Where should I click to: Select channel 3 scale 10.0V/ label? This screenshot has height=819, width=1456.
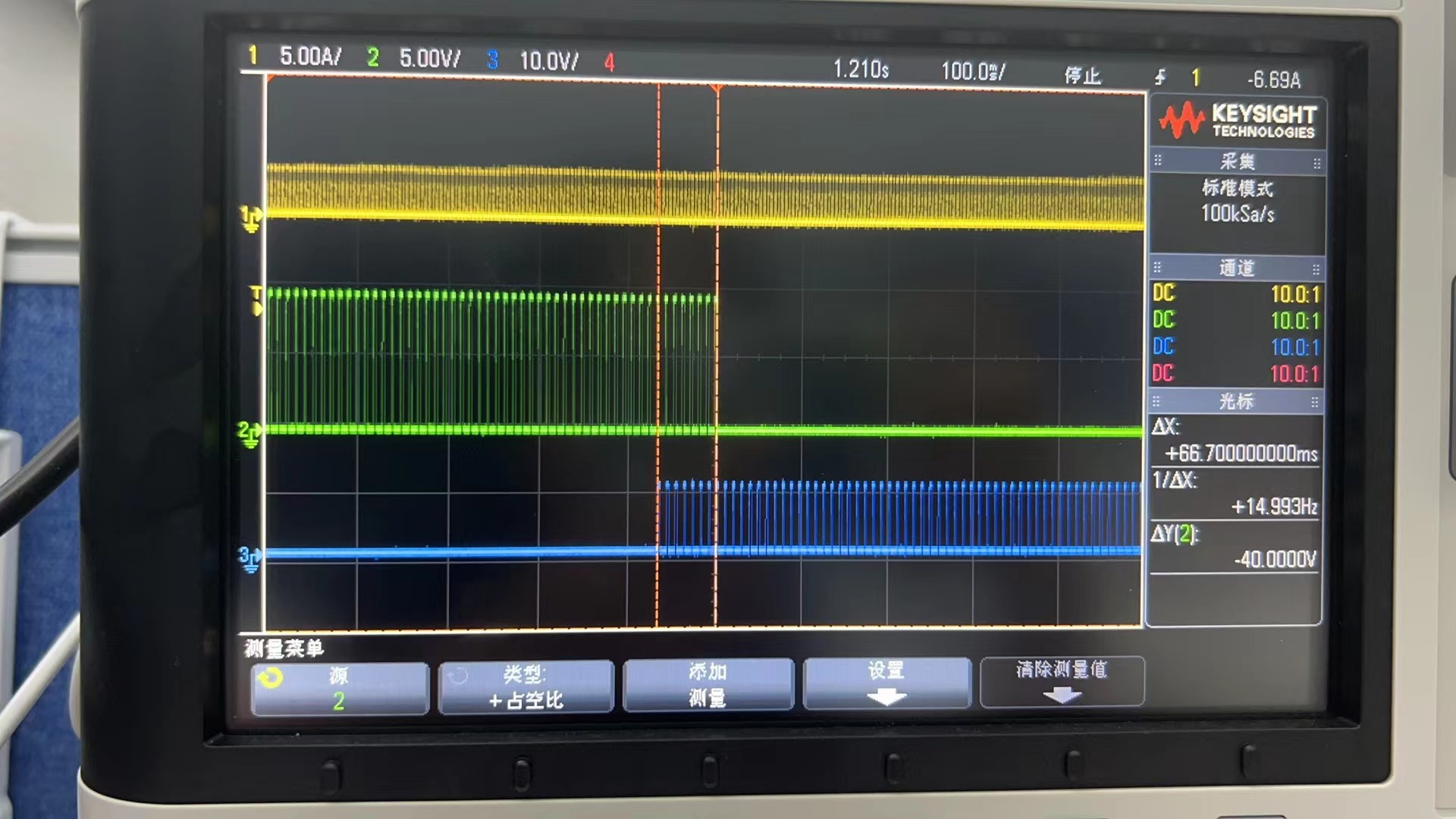point(549,61)
